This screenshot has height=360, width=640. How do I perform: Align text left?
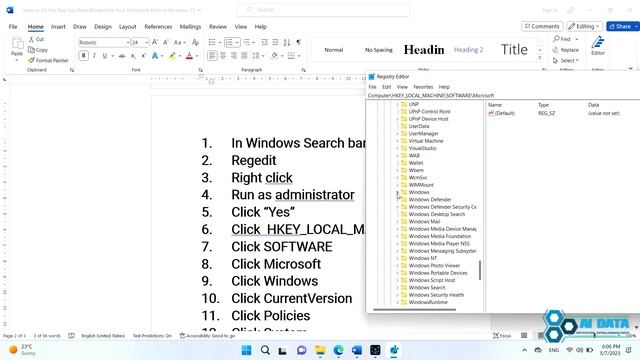click(212, 56)
